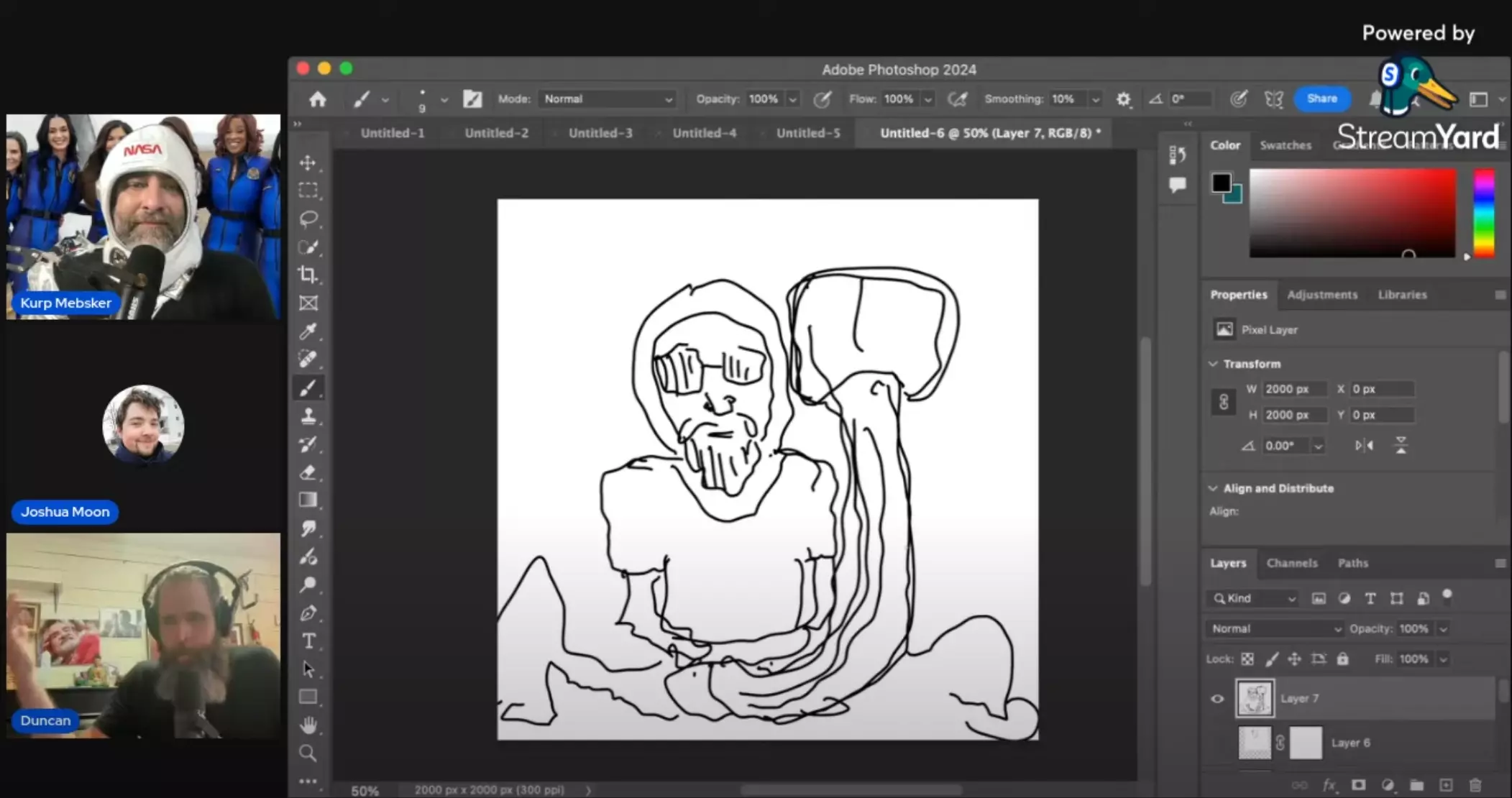Open the Edit Toolbar ellipsis
Screen dimensions: 1512x798
click(308, 781)
